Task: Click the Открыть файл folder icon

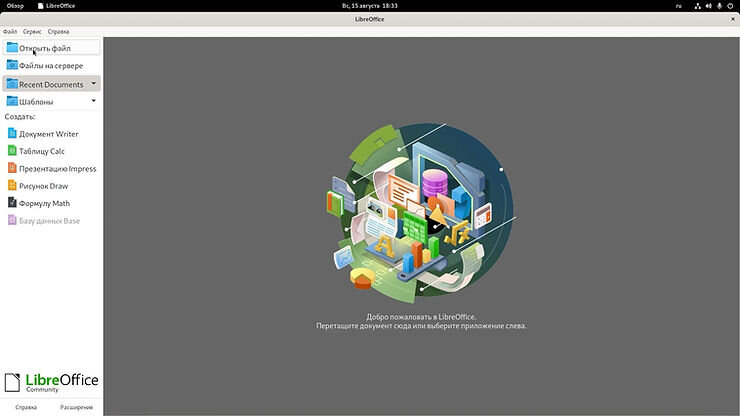Action: coord(12,48)
